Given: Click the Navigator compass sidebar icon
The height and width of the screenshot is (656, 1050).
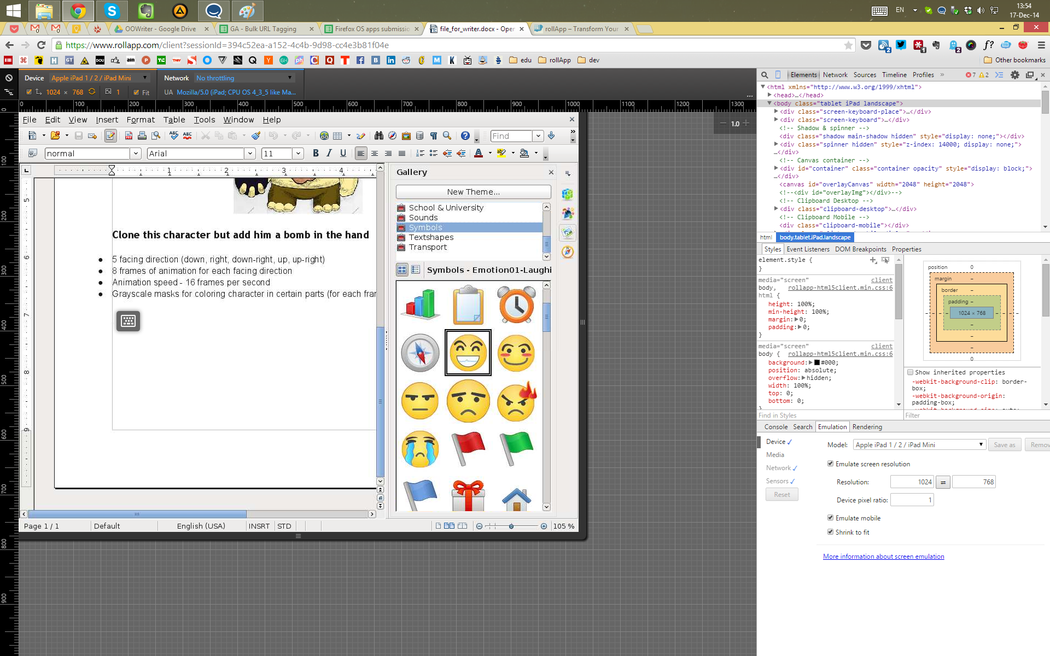Looking at the screenshot, I should click(567, 251).
